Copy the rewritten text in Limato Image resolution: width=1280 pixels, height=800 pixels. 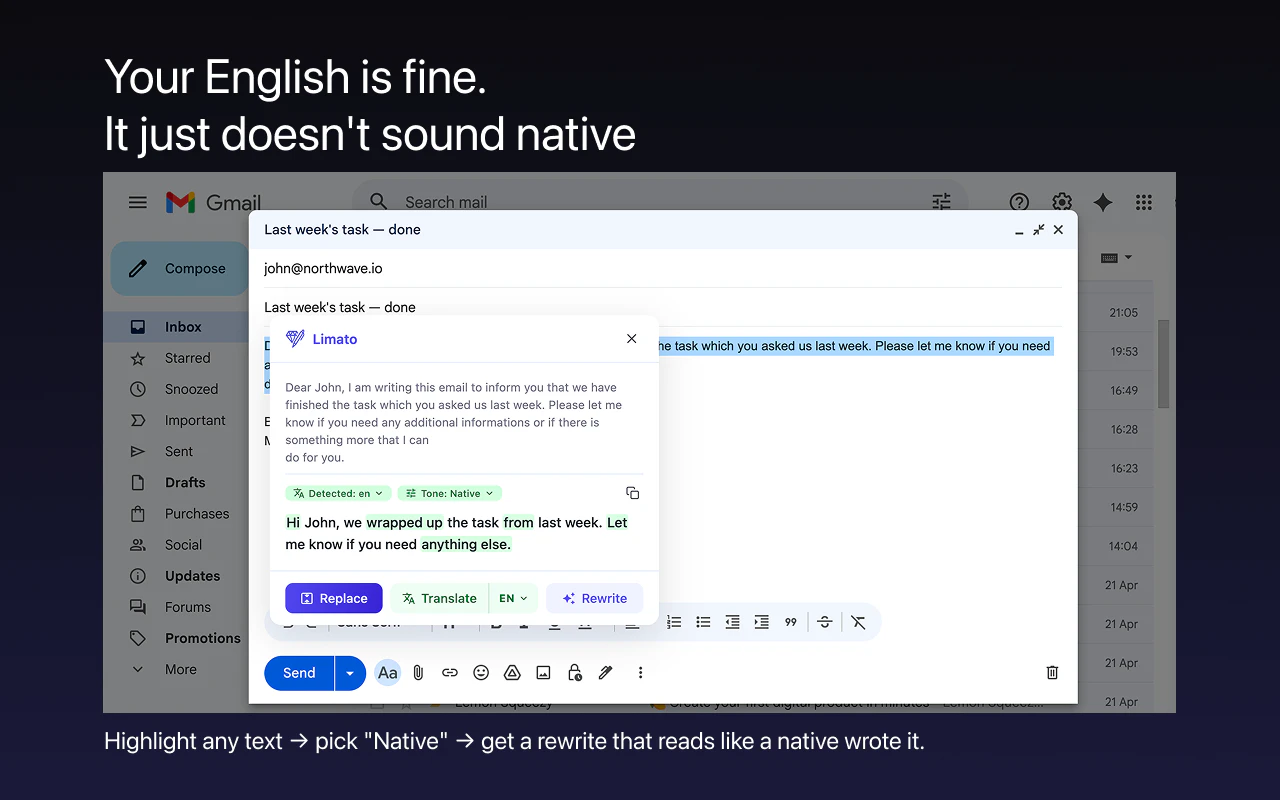click(632, 493)
